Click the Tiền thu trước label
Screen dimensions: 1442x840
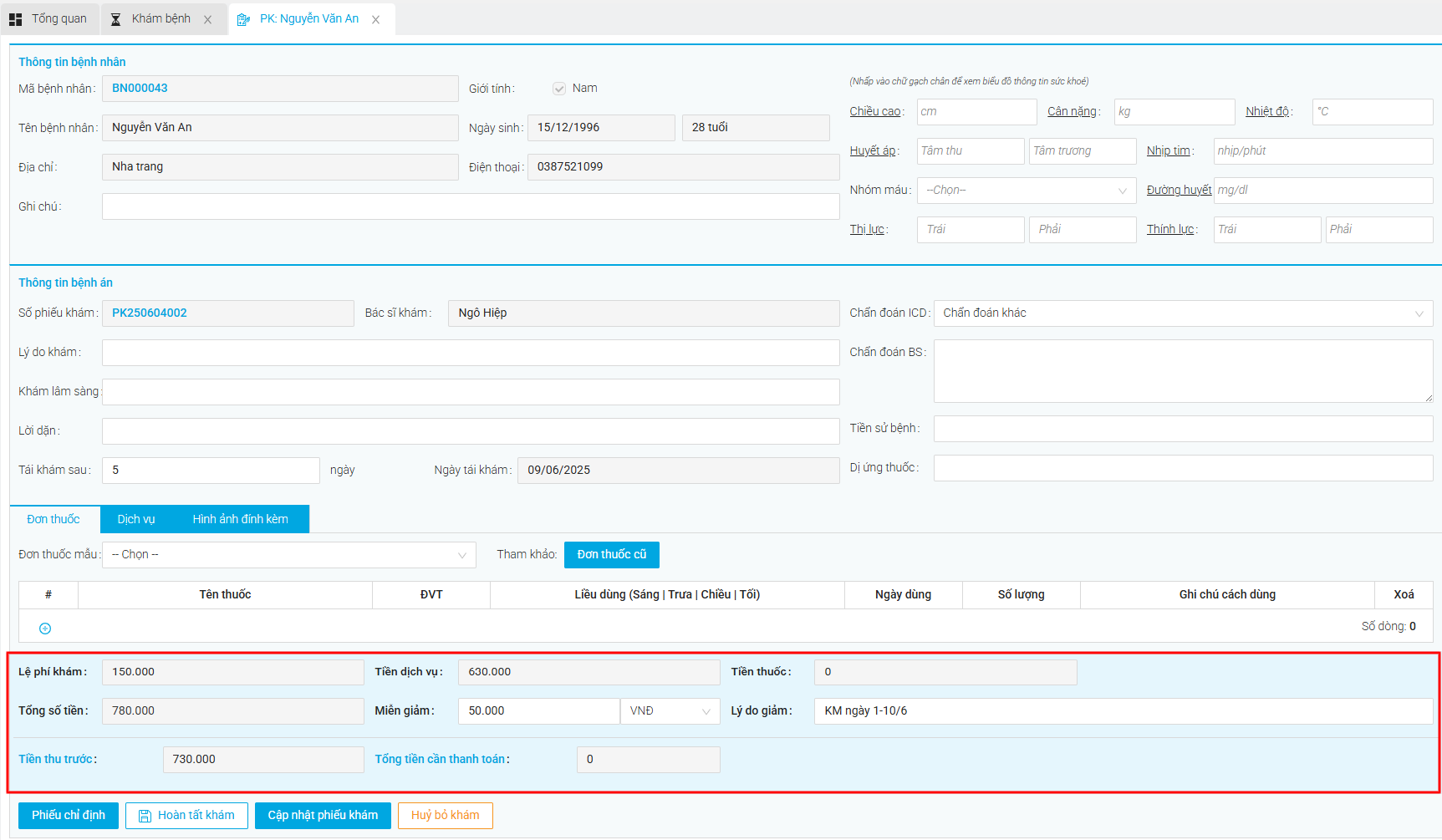click(58, 760)
